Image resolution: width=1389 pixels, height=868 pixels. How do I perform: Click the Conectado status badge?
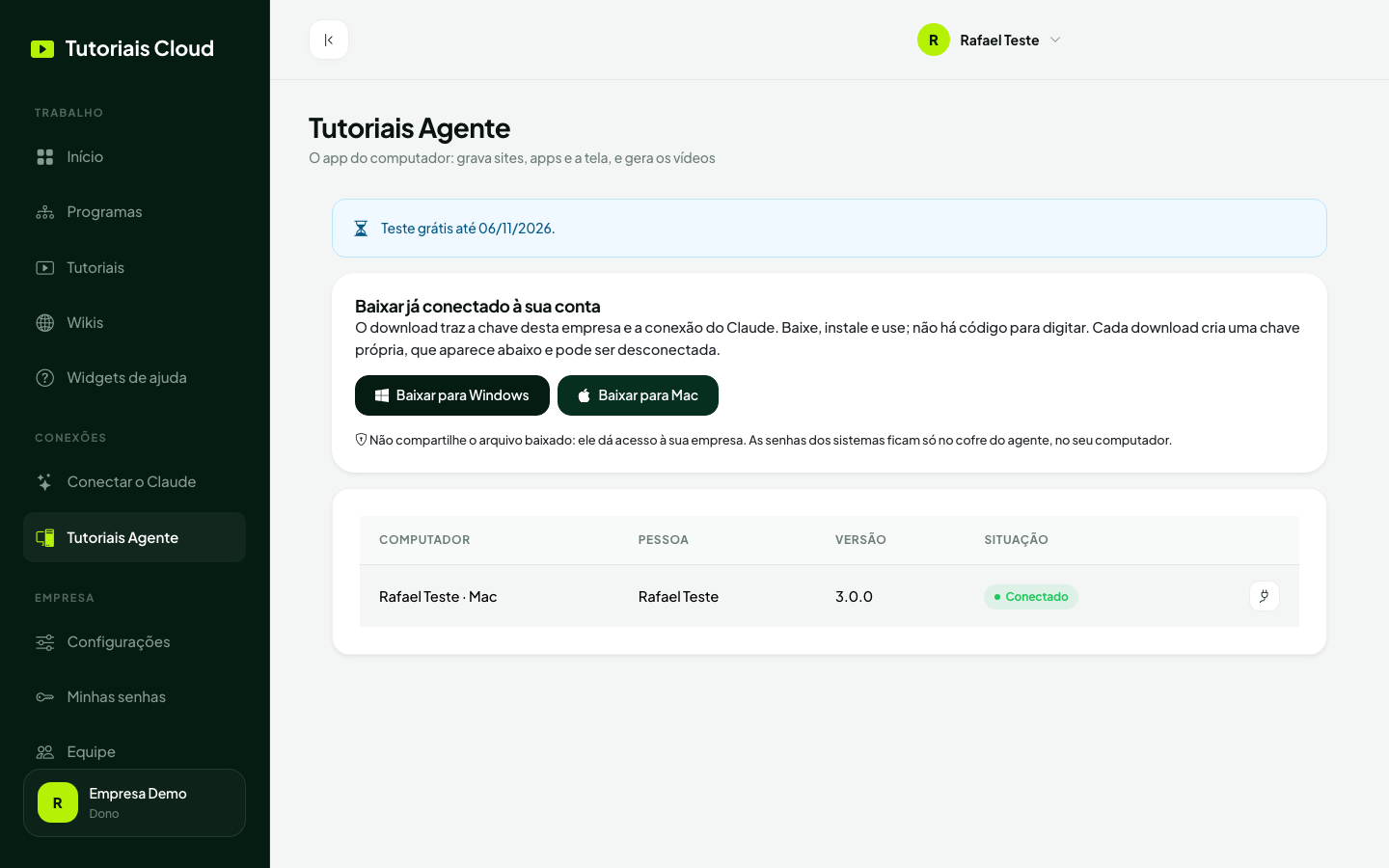point(1031,597)
